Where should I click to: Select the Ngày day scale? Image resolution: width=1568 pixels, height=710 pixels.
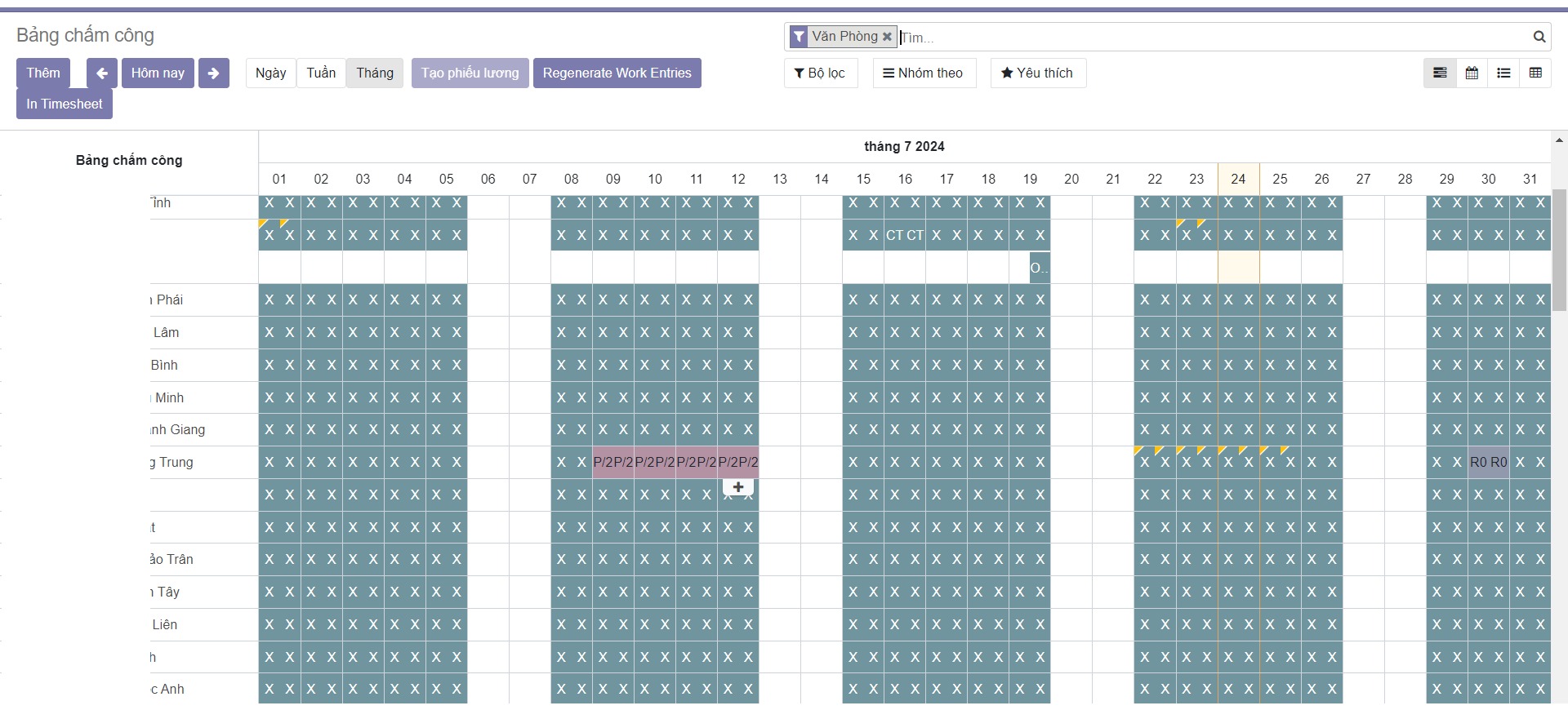click(x=270, y=73)
